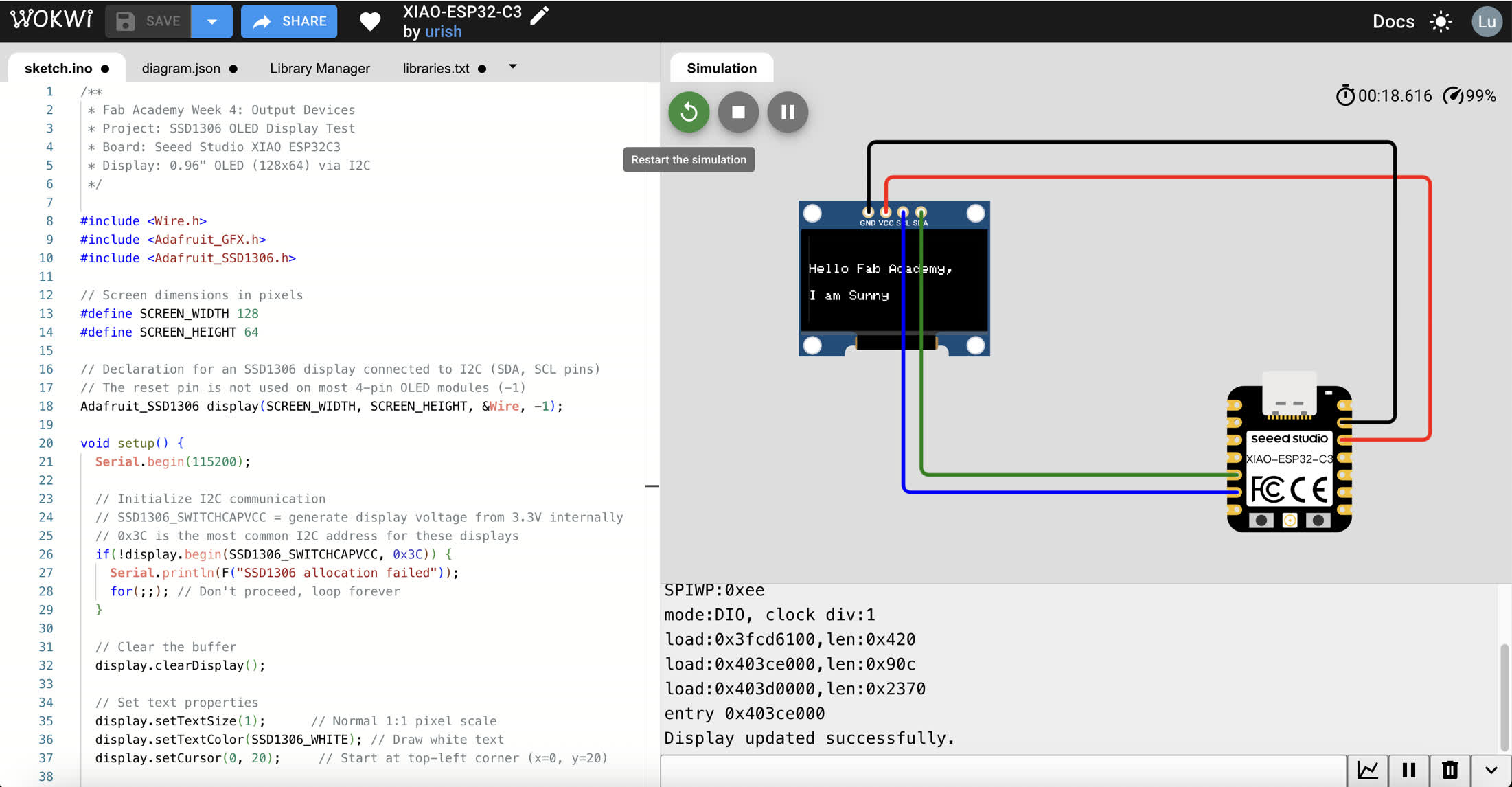Pause the simulation using the round button
The width and height of the screenshot is (1512, 787).
pyautogui.click(x=788, y=112)
